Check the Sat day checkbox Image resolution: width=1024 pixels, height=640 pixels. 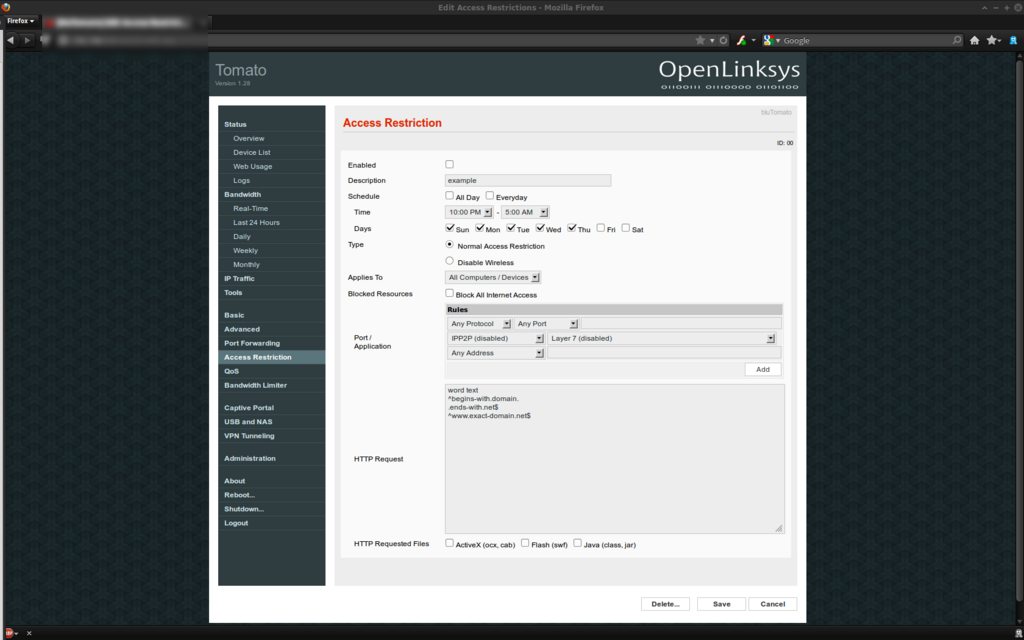[626, 228]
